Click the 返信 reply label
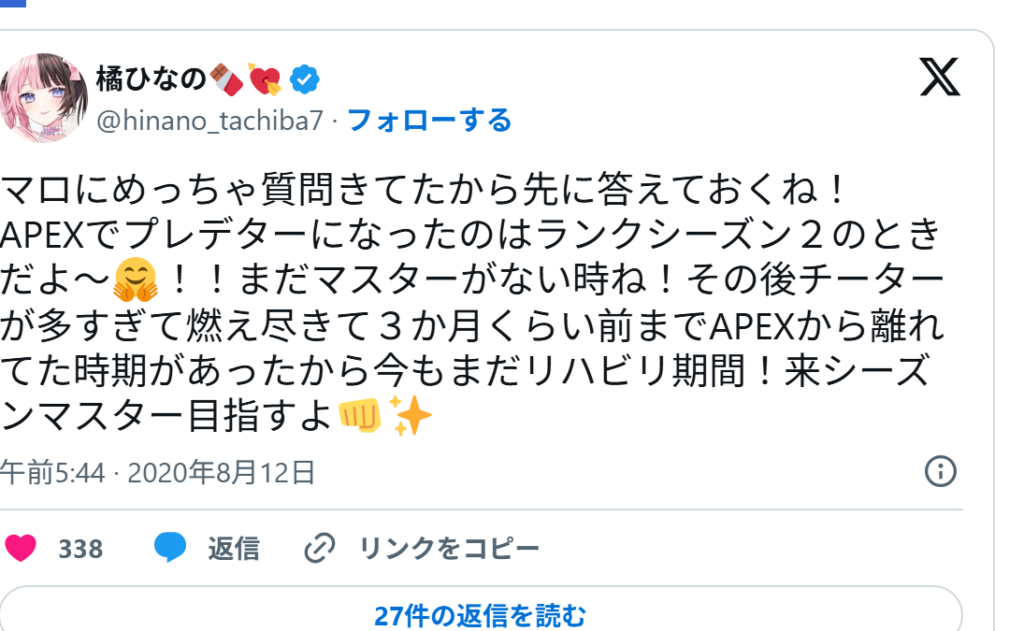Image resolution: width=1024 pixels, height=631 pixels. [x=233, y=549]
